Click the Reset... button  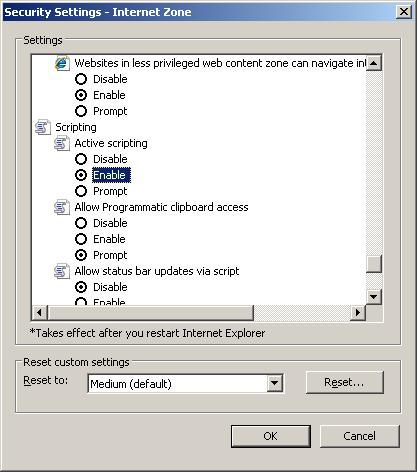coord(345,382)
